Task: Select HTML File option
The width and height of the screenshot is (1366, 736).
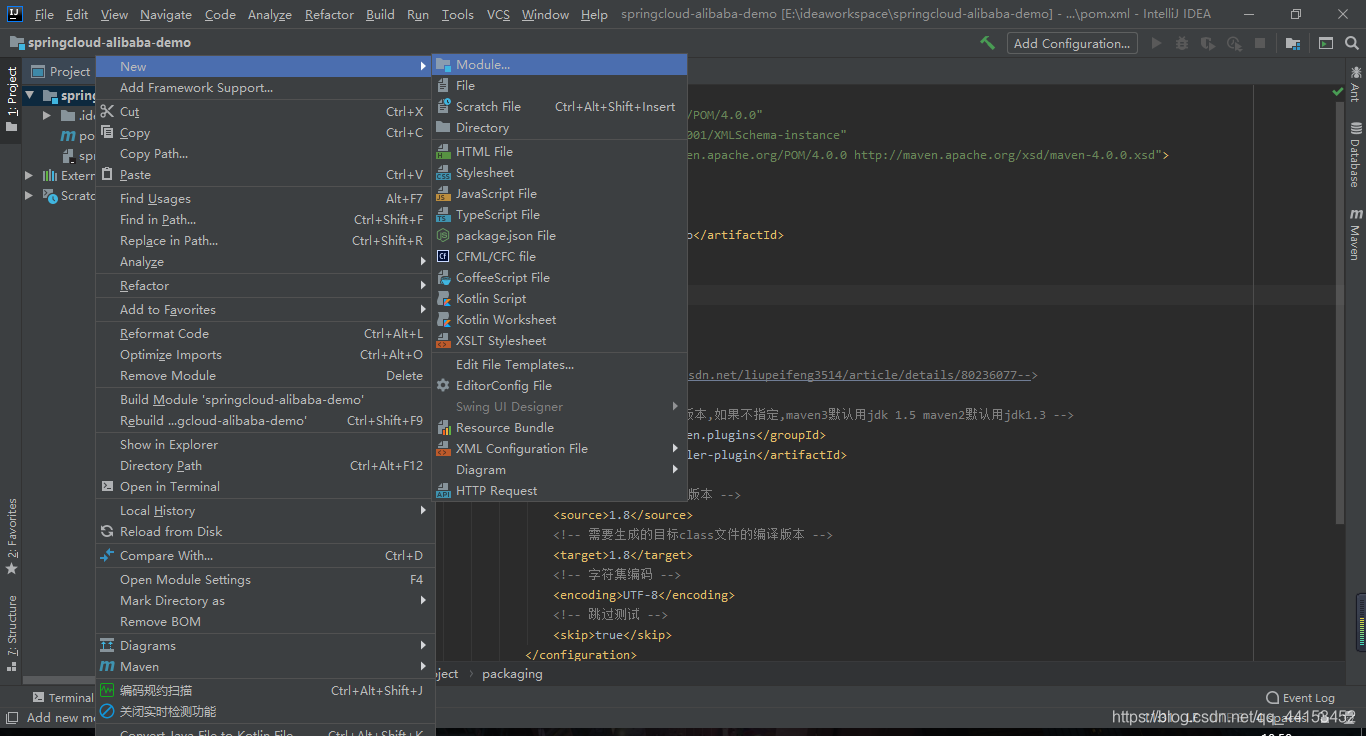Action: tap(559, 151)
